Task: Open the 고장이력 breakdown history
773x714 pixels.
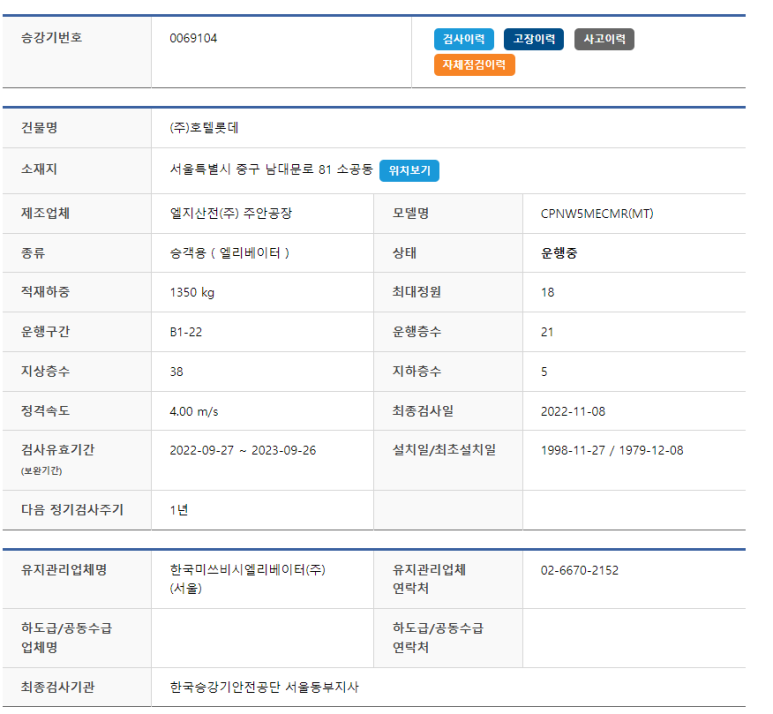Action: [x=534, y=39]
